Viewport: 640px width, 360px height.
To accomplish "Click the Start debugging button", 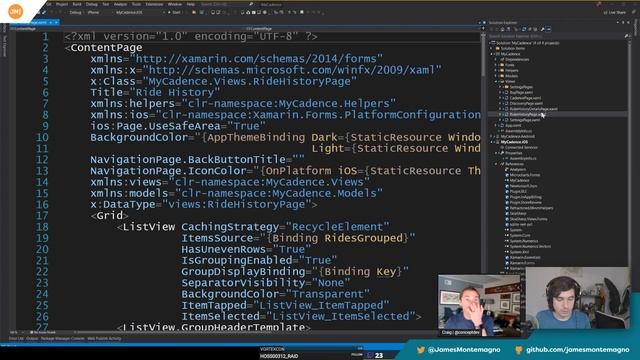I will [x=175, y=13].
